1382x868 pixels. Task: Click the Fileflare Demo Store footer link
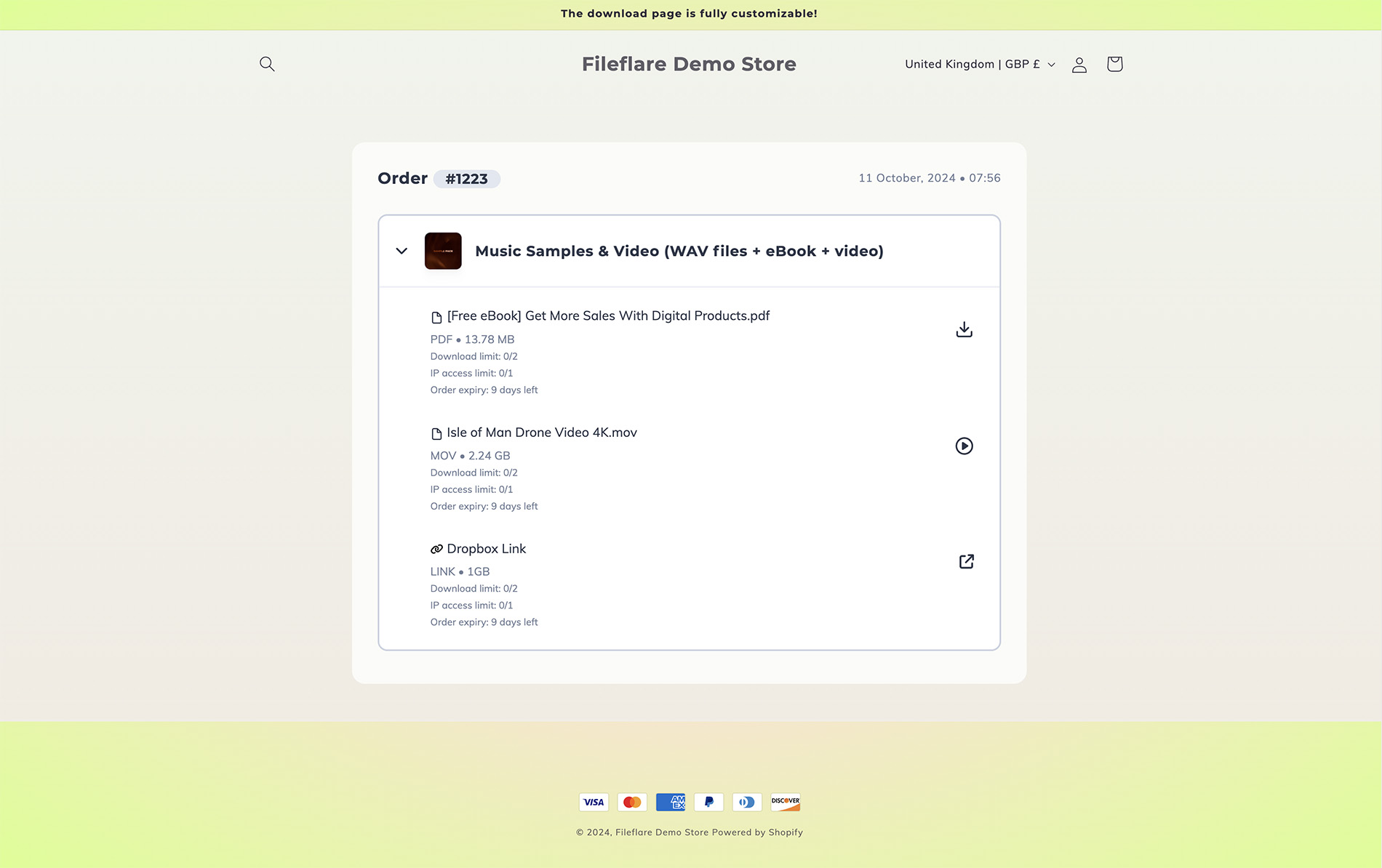click(x=661, y=832)
